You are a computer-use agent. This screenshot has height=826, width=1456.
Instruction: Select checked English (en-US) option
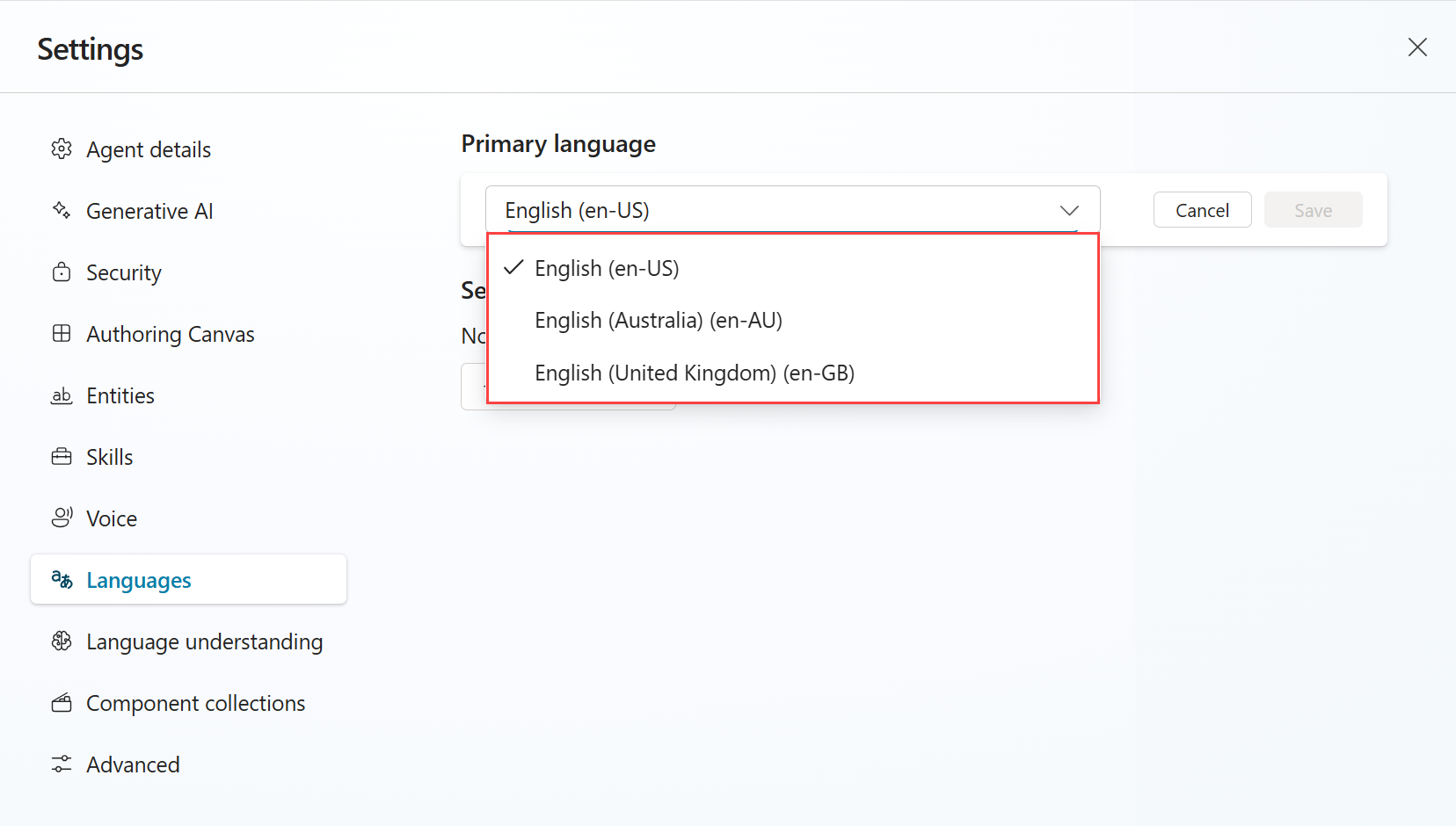[x=793, y=268]
